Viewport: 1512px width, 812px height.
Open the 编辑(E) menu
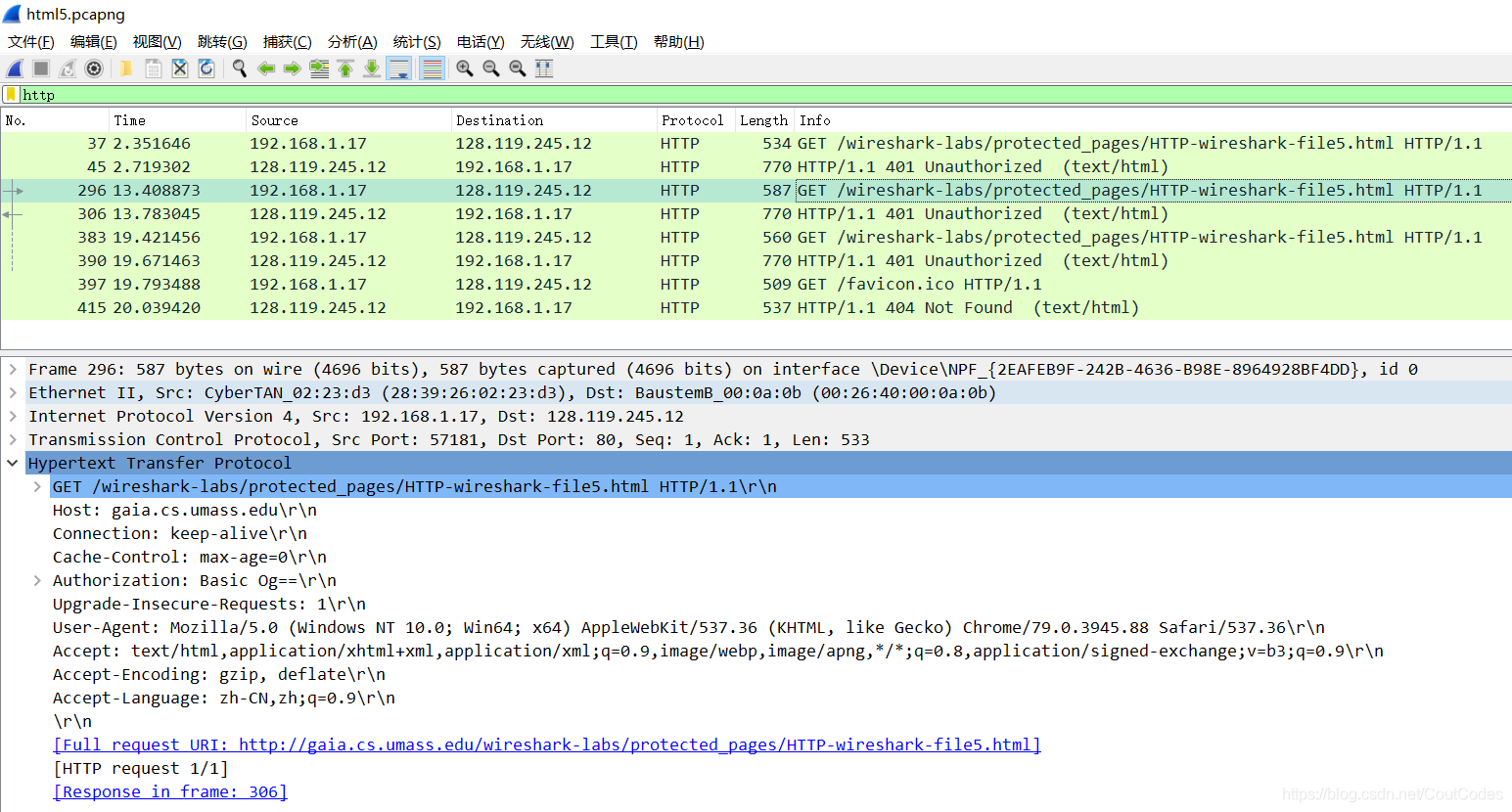click(x=94, y=42)
